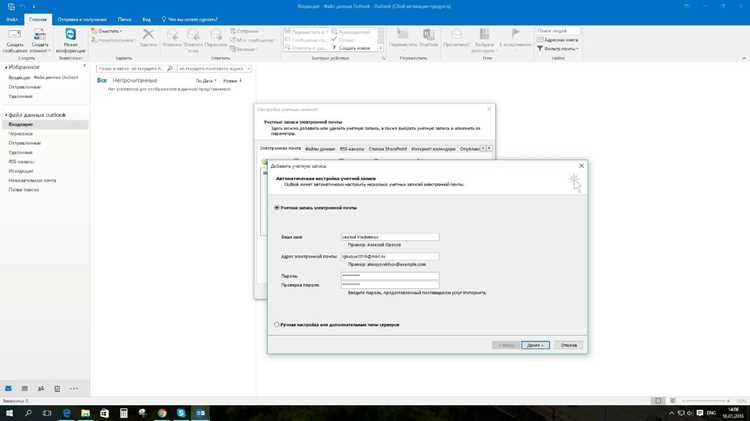The height and width of the screenshot is (421, 750).
Task: Open Chrome from the taskbar
Action: coord(162,413)
